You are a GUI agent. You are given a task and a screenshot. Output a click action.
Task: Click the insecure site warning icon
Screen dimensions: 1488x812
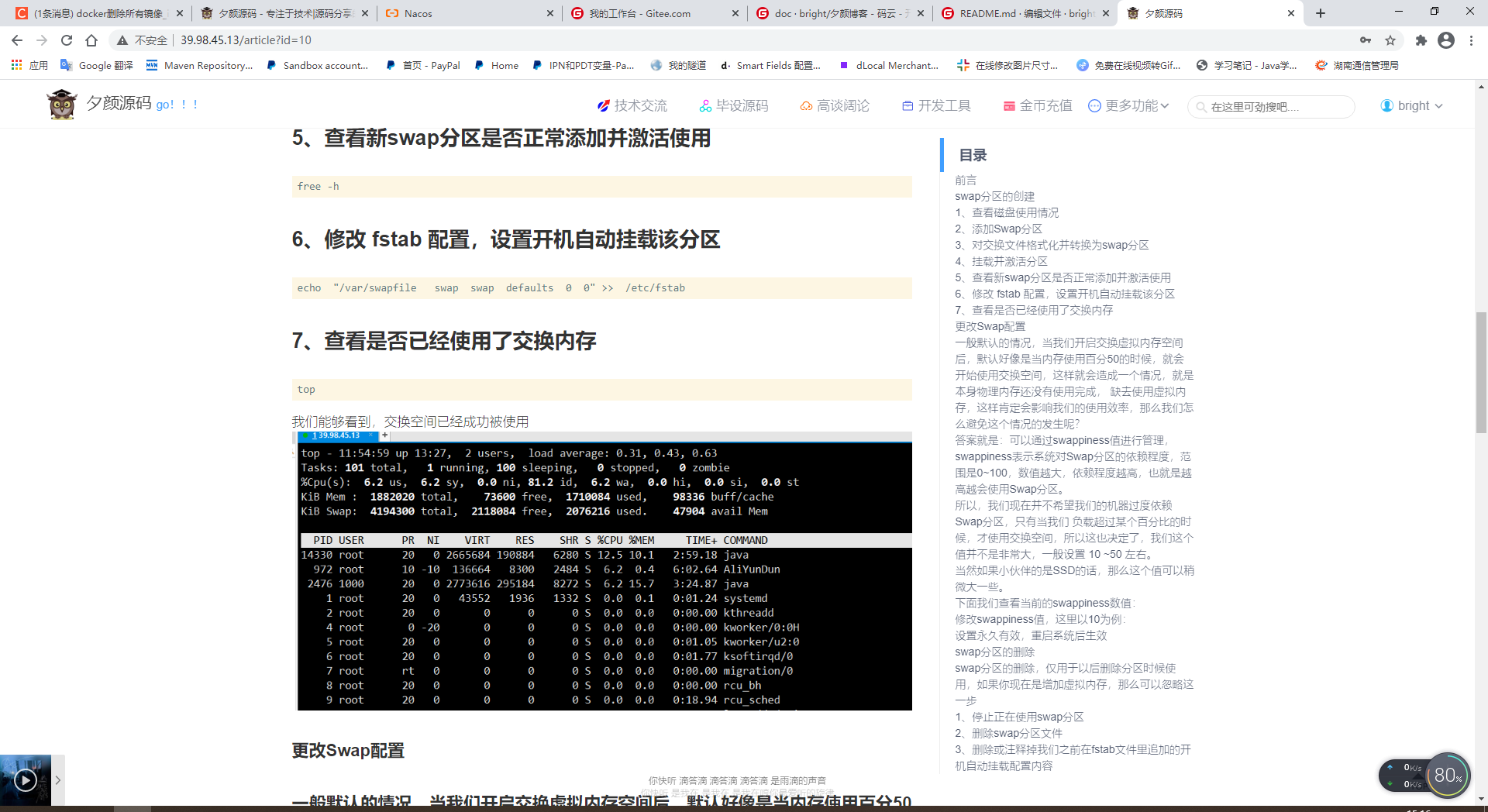tap(122, 40)
